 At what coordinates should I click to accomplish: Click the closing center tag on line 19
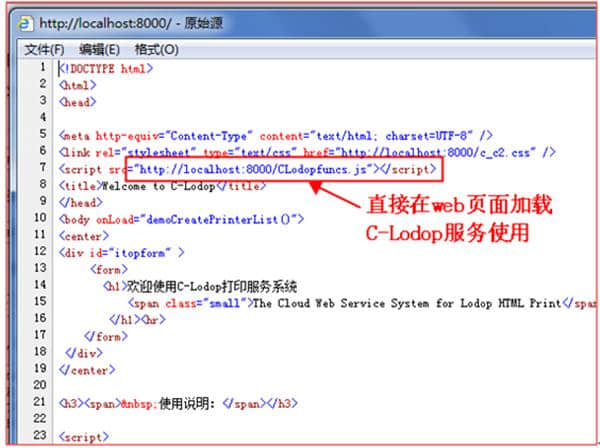(87, 370)
